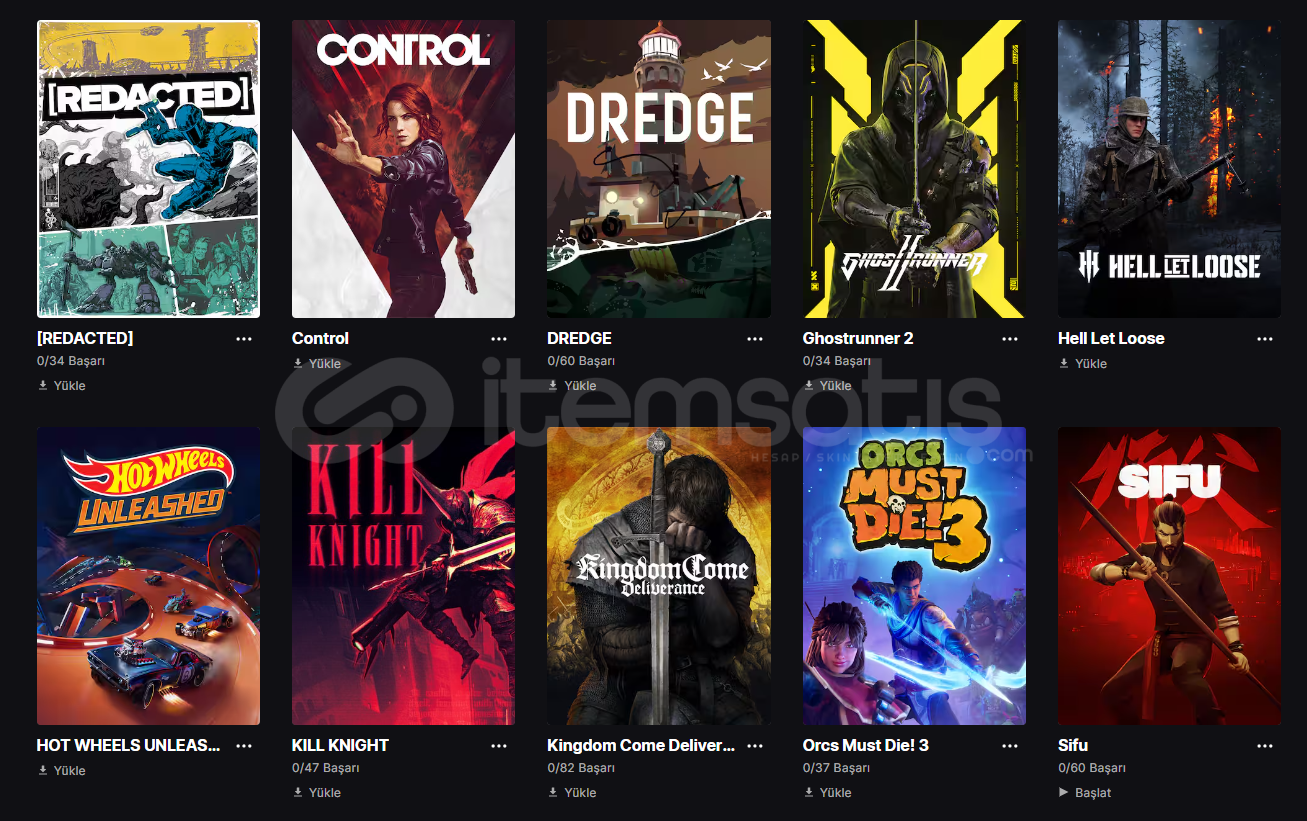Install DREDGE with the Yükle button
The height and width of the screenshot is (821, 1307).
[572, 385]
